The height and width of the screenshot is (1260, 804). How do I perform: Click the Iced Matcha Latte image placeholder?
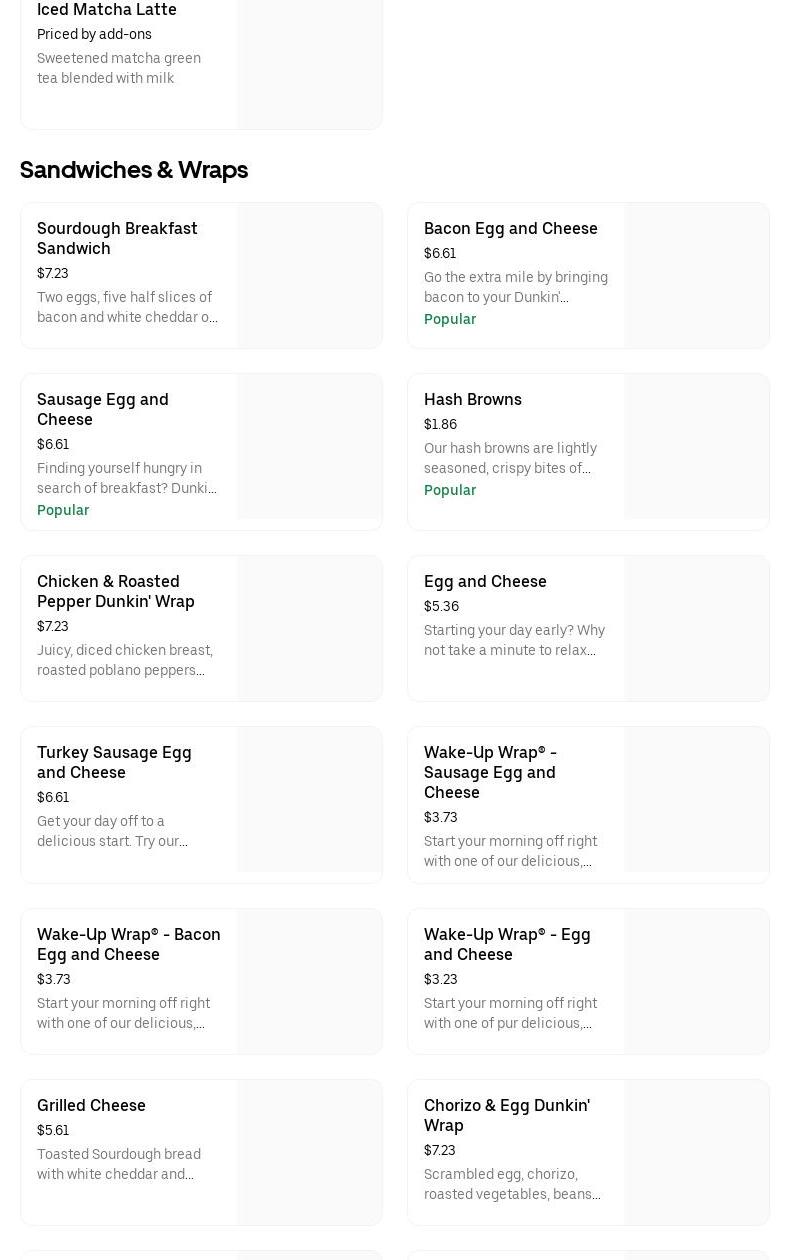[309, 60]
